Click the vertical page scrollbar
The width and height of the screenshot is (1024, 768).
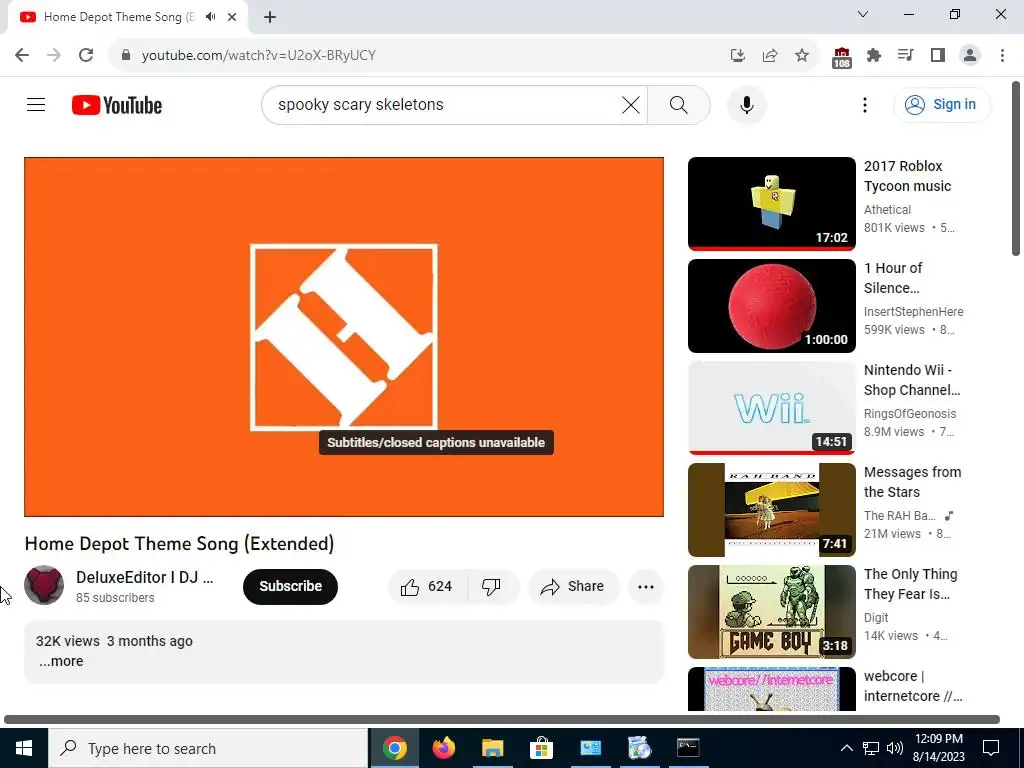click(x=1016, y=168)
